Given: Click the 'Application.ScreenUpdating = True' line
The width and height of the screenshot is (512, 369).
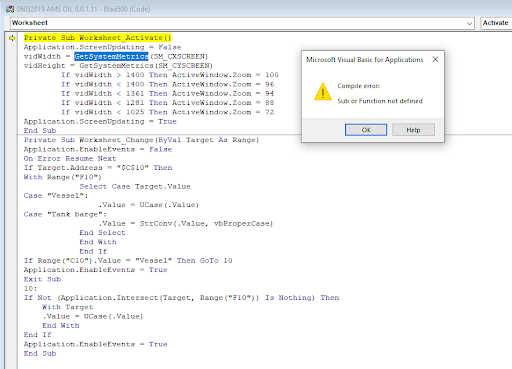Looking at the screenshot, I should pyautogui.click(x=100, y=121).
